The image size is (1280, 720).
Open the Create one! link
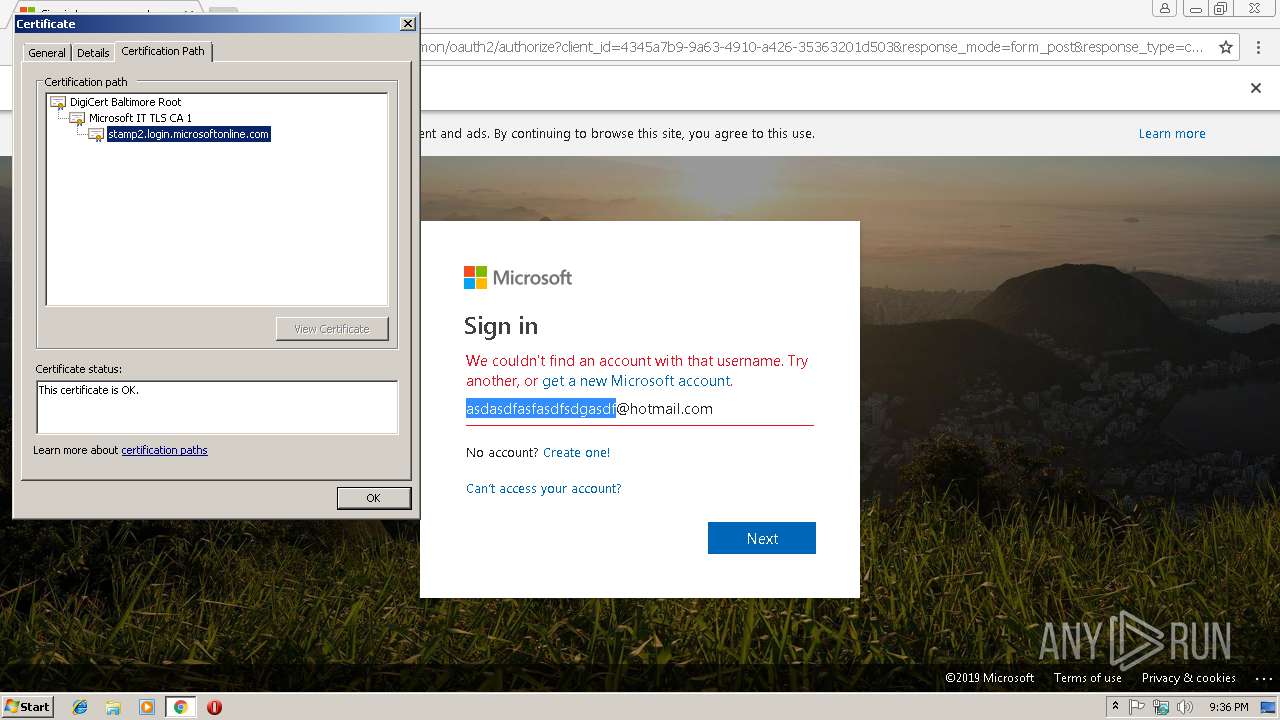pyautogui.click(x=576, y=453)
